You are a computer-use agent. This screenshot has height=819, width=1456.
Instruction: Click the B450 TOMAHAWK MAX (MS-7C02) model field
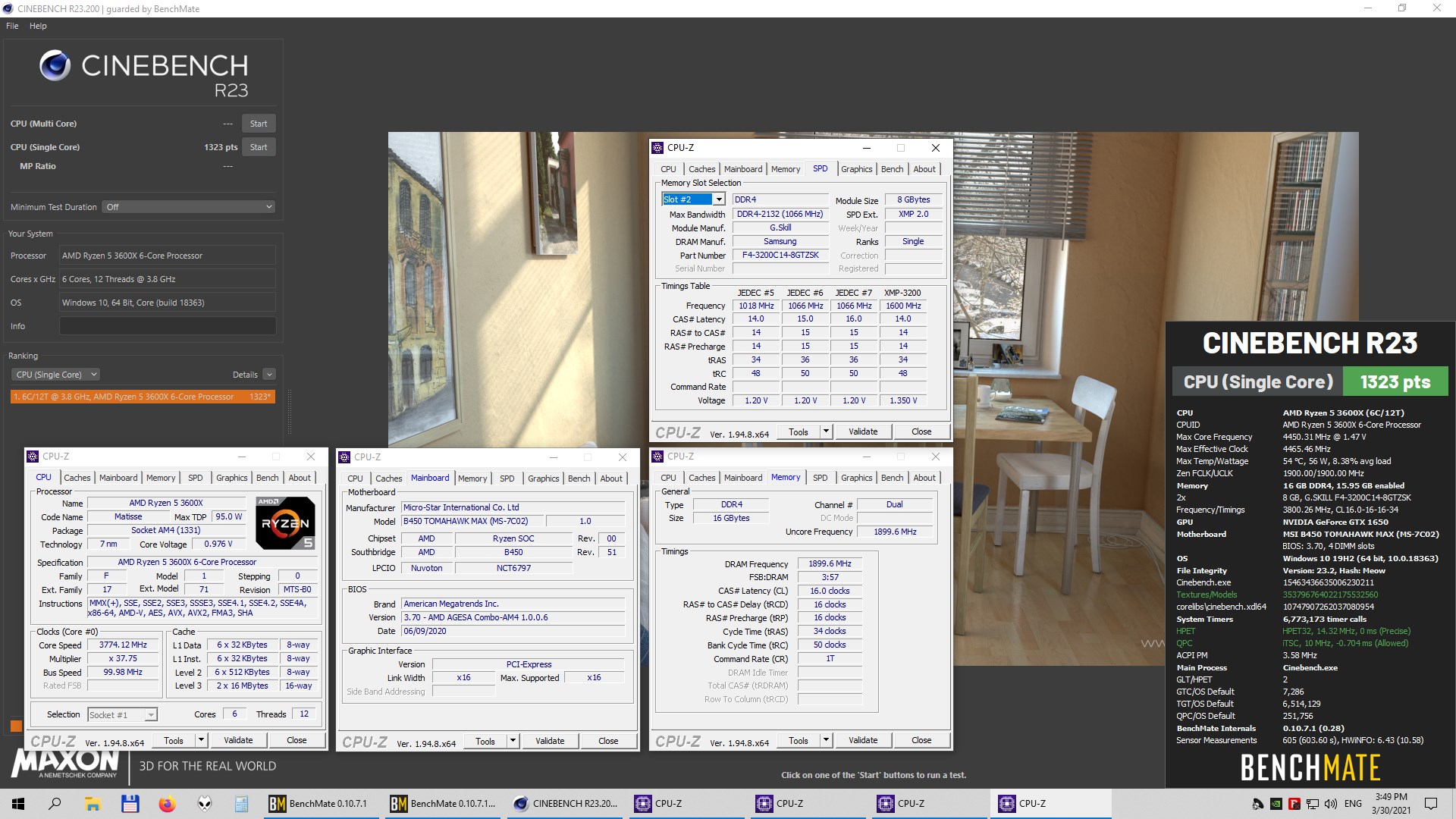[472, 521]
